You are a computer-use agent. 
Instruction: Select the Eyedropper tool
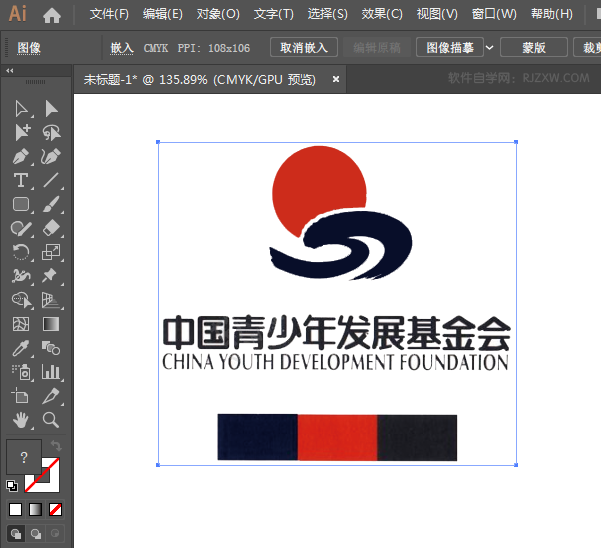click(21, 348)
